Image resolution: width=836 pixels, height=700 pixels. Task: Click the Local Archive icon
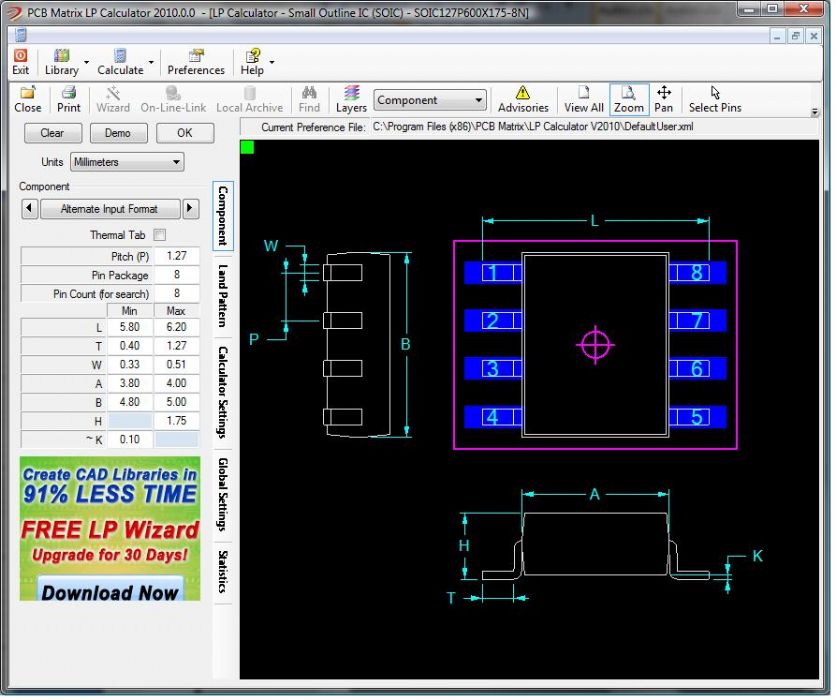coord(250,93)
